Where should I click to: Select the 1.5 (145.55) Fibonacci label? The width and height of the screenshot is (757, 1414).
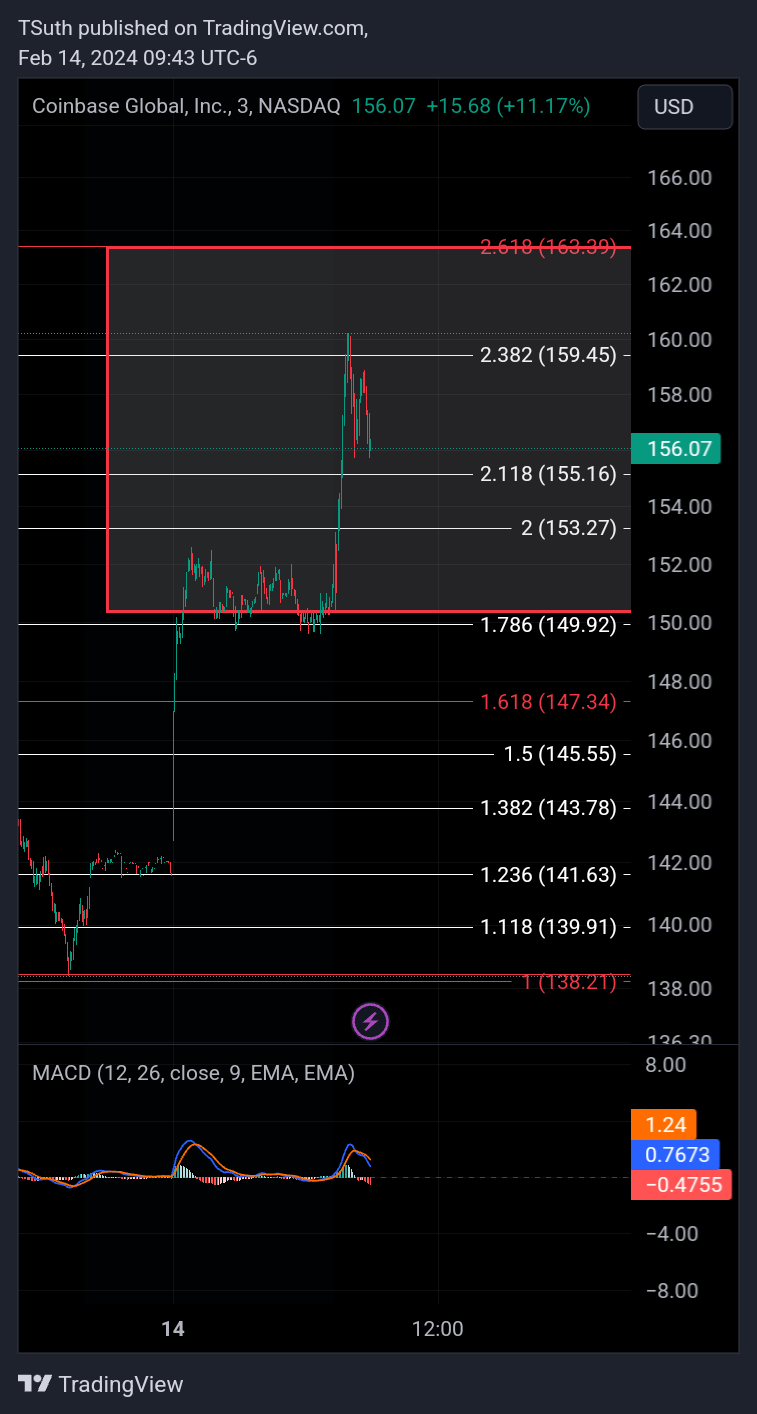560,755
